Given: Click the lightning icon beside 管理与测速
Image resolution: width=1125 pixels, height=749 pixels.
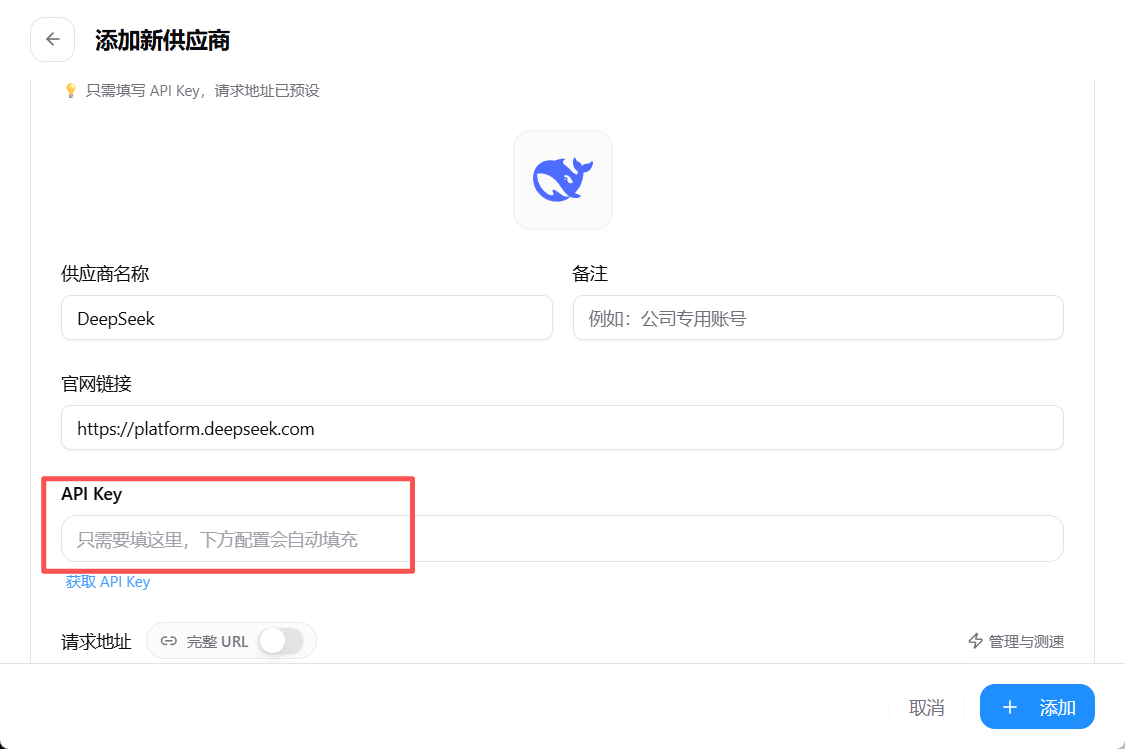Looking at the screenshot, I should pyautogui.click(x=975, y=641).
